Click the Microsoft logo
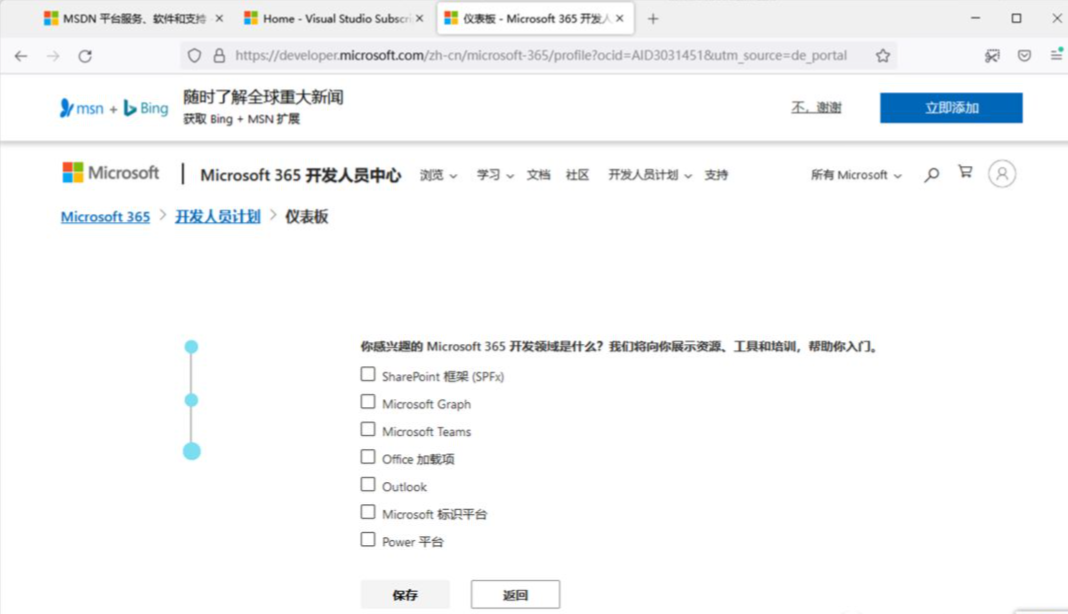This screenshot has height=614, width=1068. (110, 173)
